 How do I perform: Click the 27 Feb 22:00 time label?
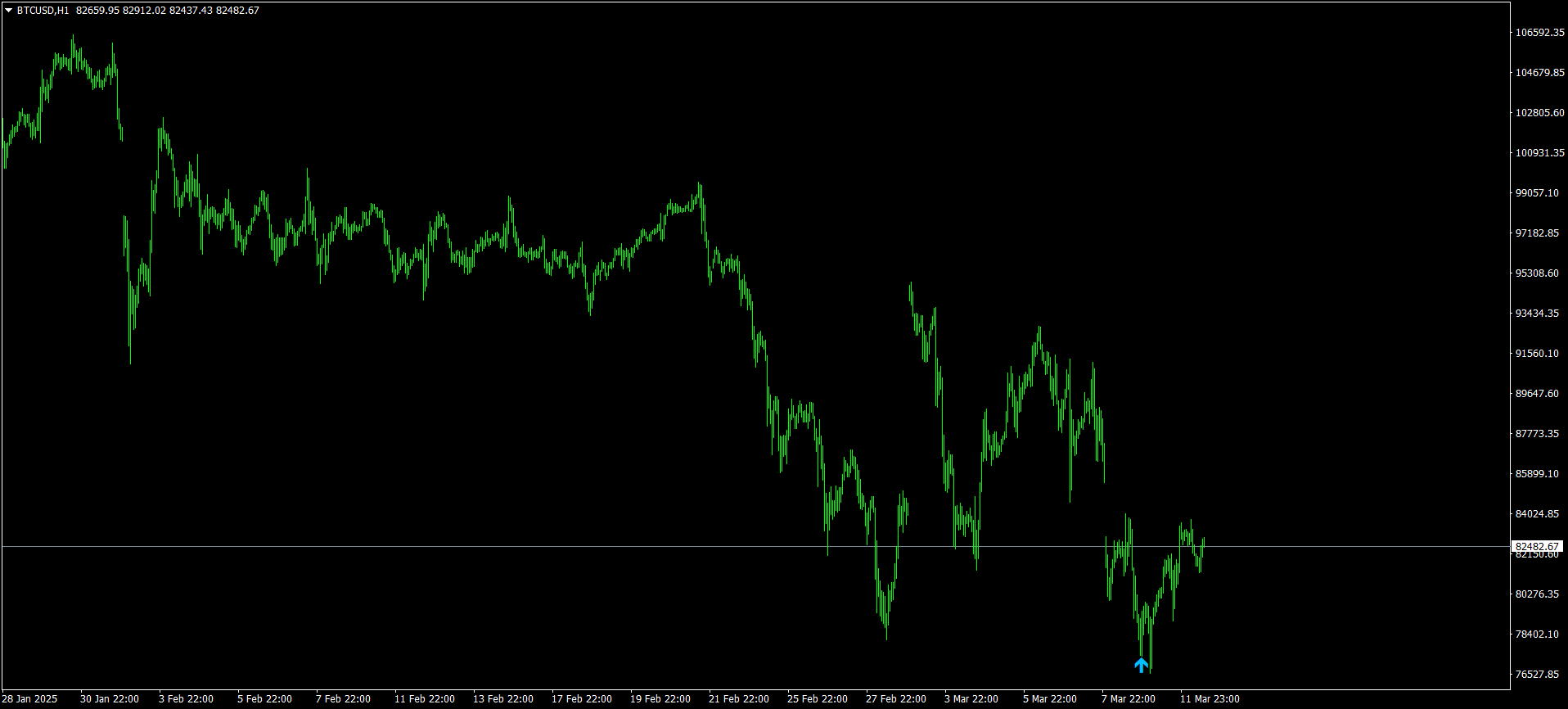(896, 699)
